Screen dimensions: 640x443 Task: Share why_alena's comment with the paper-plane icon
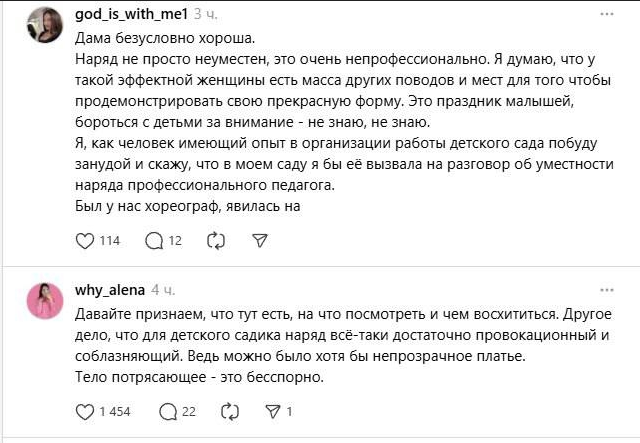pos(274,411)
